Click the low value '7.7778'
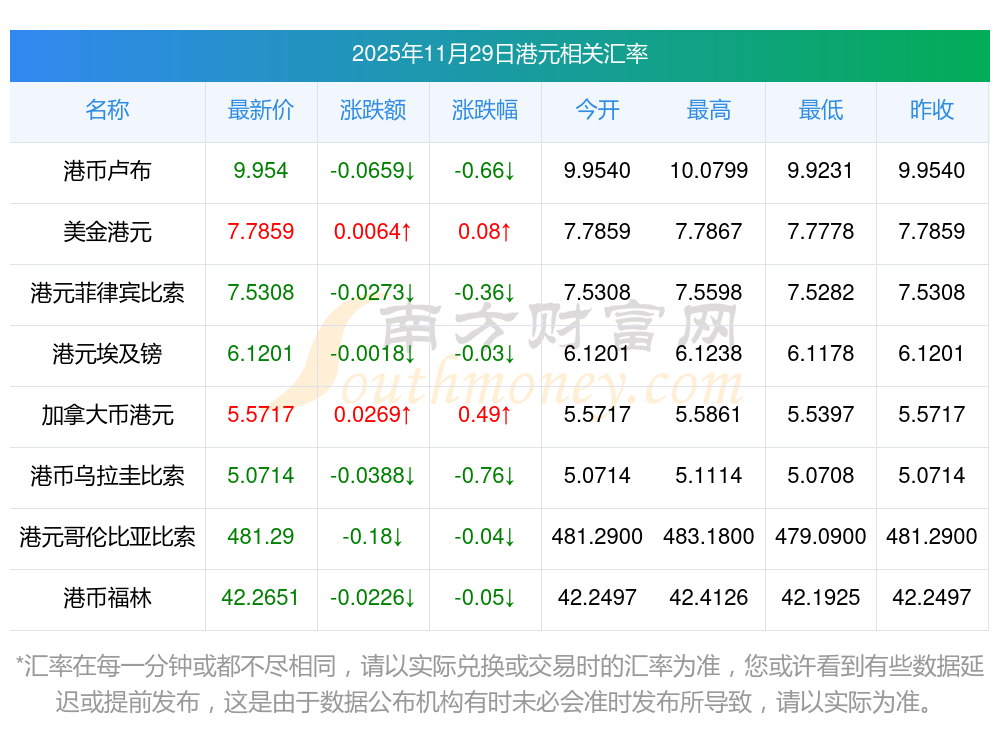Image resolution: width=1000 pixels, height=733 pixels. pos(820,232)
